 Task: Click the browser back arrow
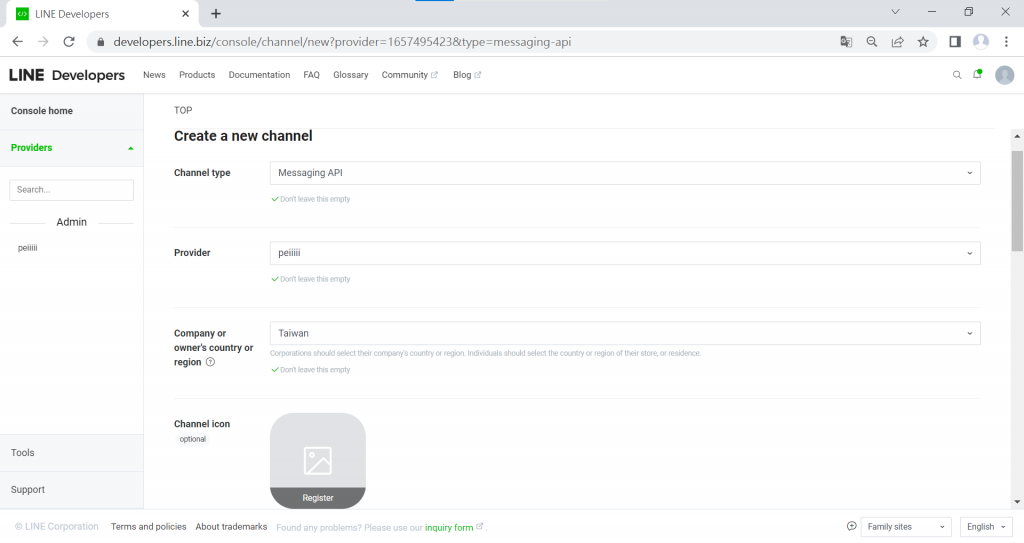tap(18, 42)
